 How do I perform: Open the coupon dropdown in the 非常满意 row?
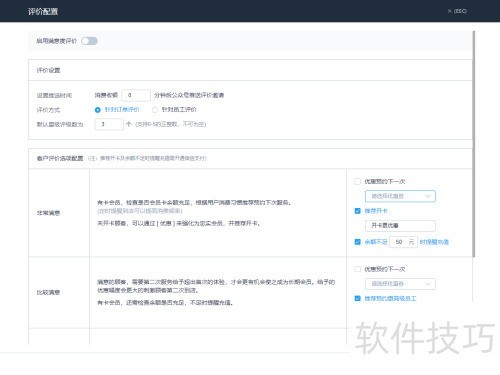coord(400,196)
